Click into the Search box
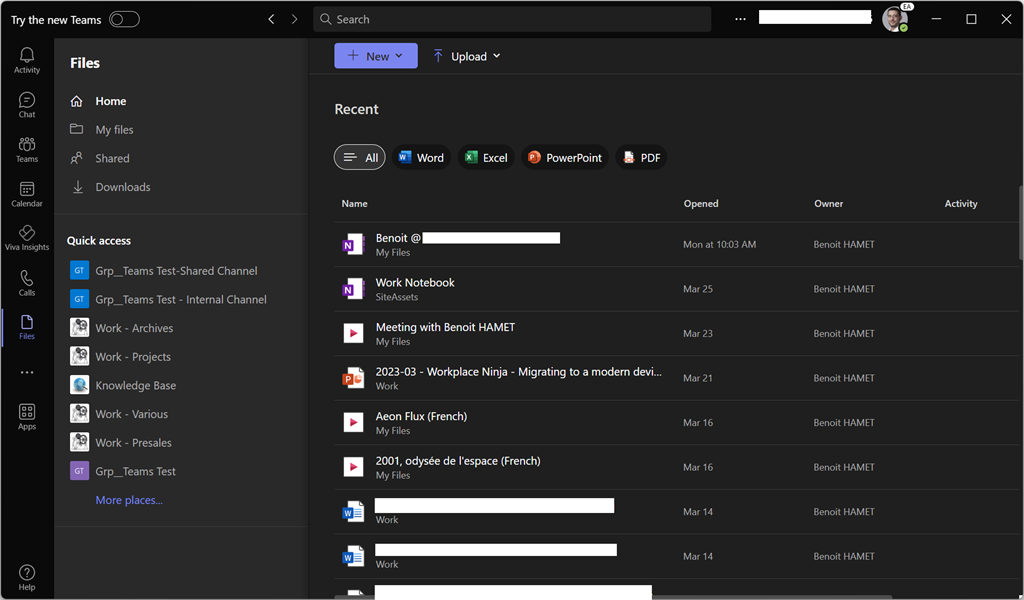1024x600 pixels. tap(512, 19)
